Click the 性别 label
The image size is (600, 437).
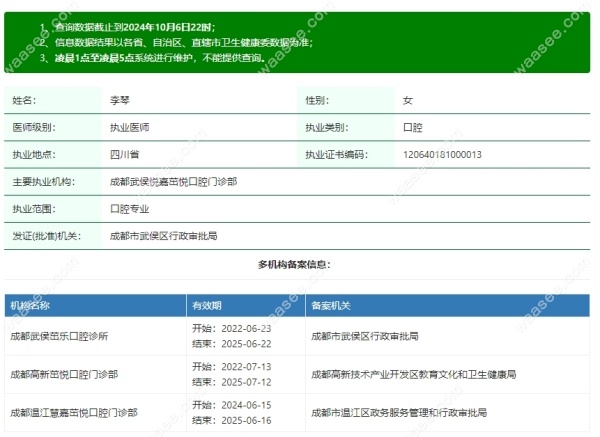(x=317, y=100)
